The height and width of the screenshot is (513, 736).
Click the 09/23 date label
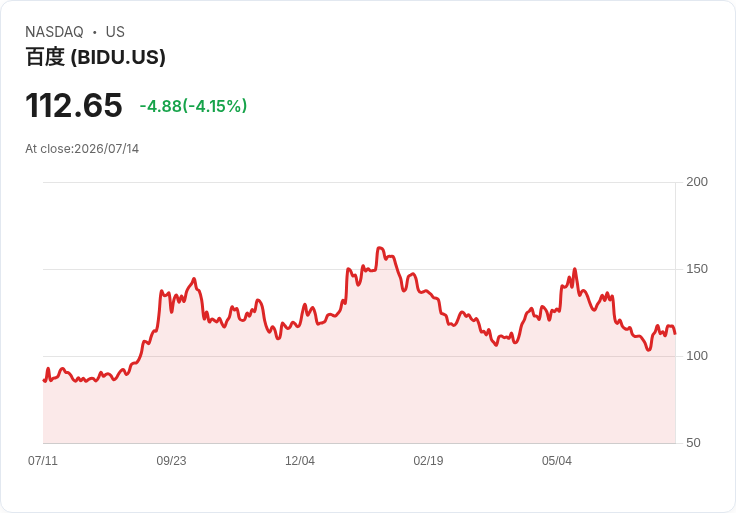(x=171, y=460)
